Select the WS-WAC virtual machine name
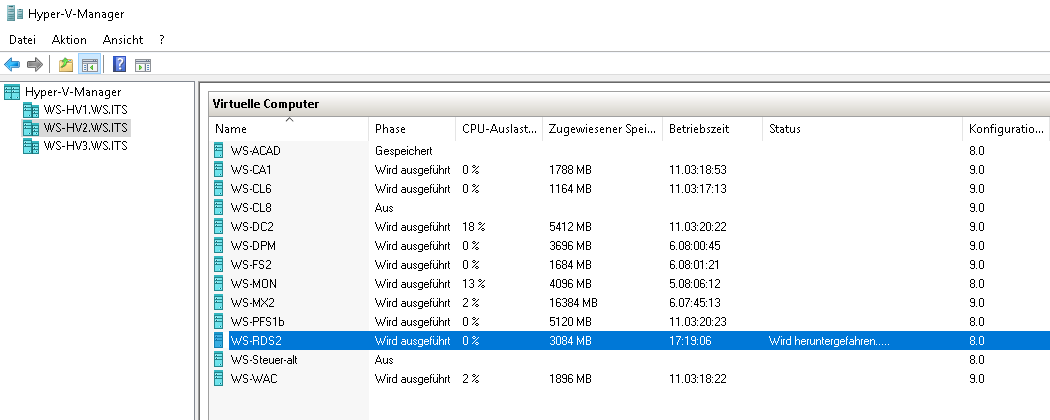The height and width of the screenshot is (420, 1050). tap(254, 378)
